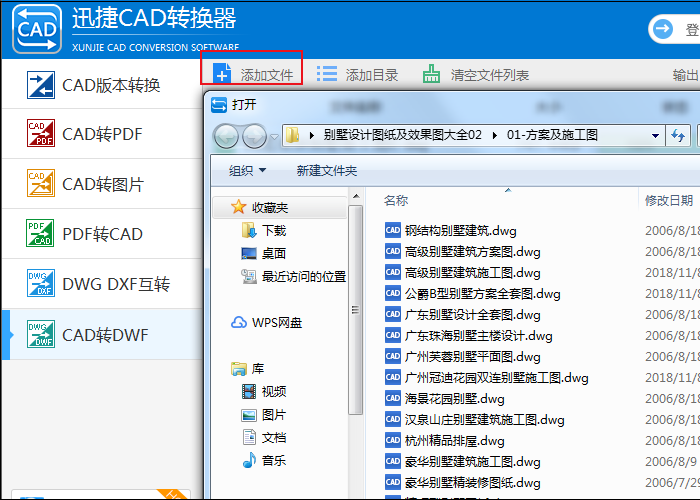
Task: Click nav pane scroll up arrow
Action: pyautogui.click(x=356, y=196)
